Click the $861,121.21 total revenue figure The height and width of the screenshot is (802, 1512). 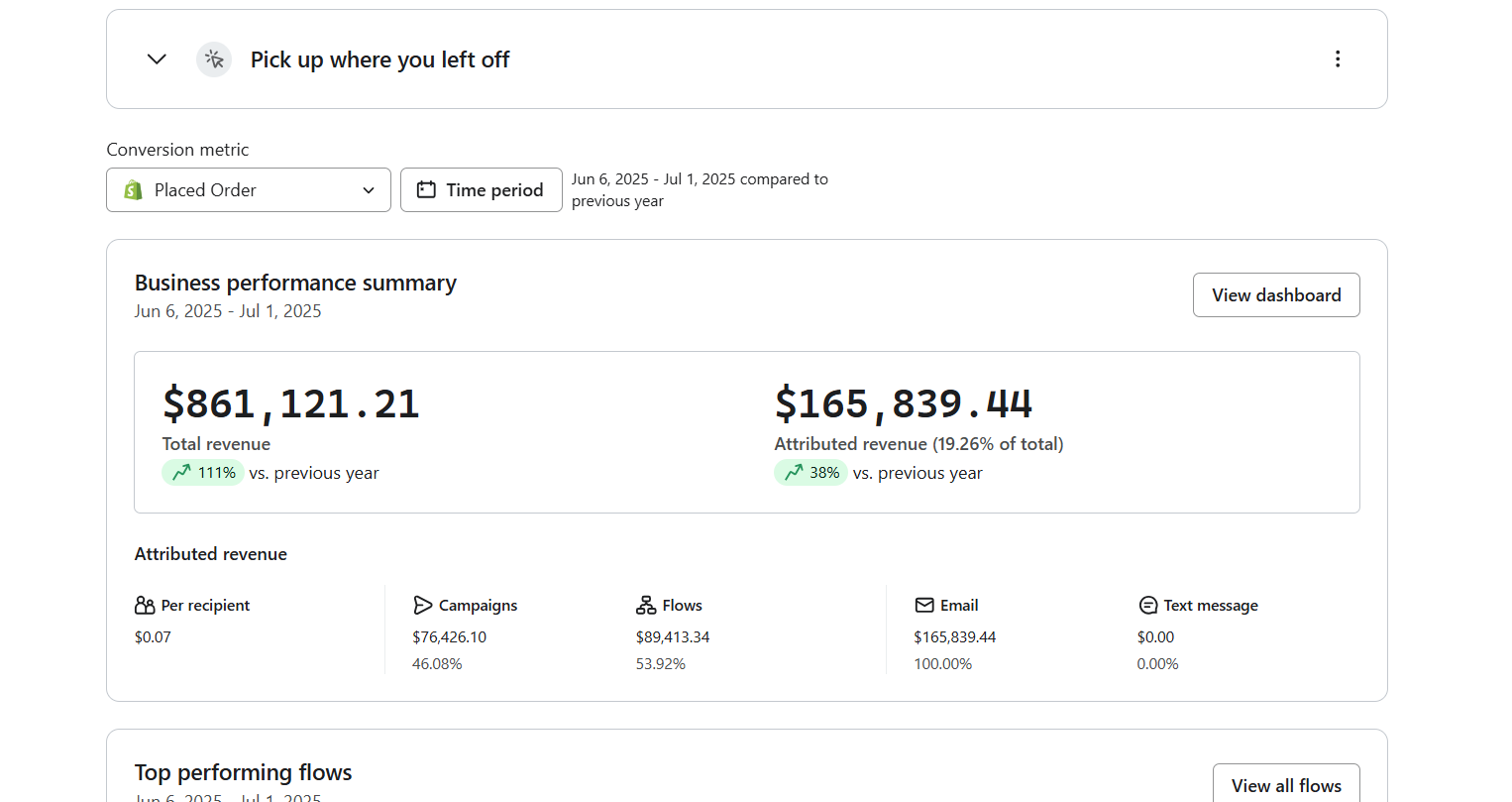coord(291,404)
